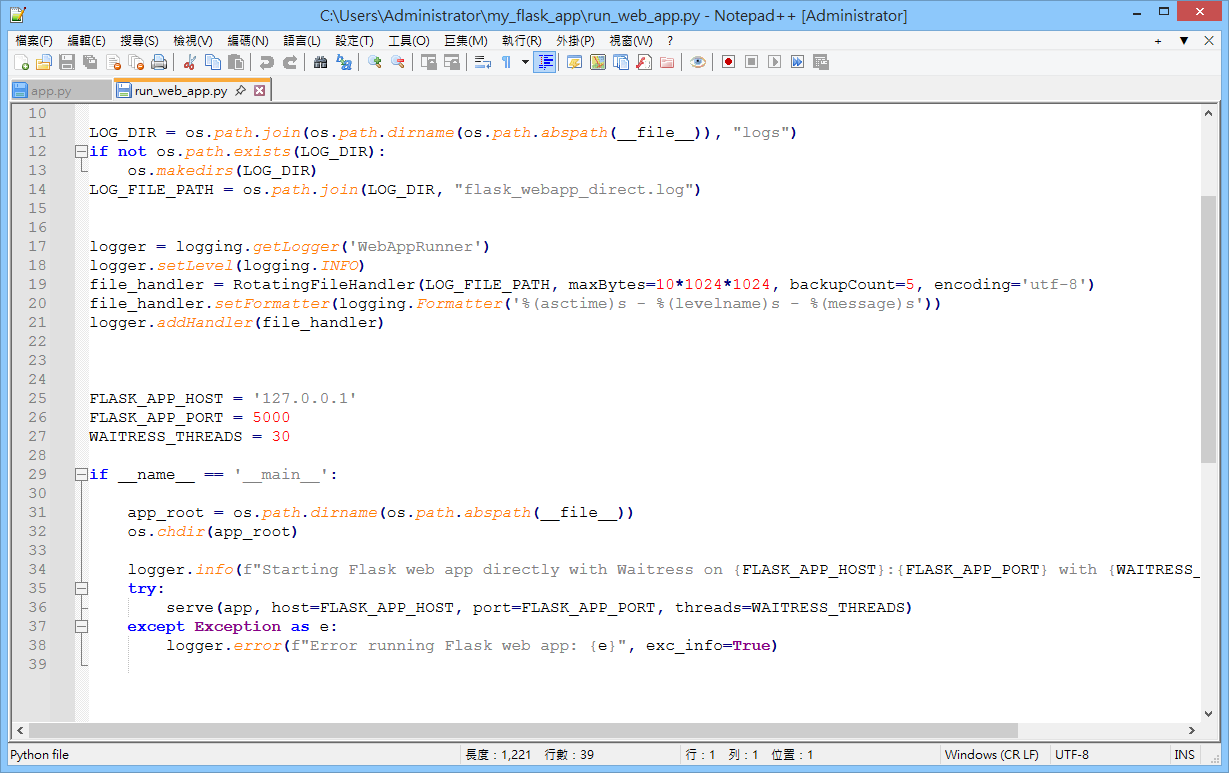This screenshot has height=773, width=1229.
Task: Click the Undo arrow icon
Action: (x=266, y=62)
